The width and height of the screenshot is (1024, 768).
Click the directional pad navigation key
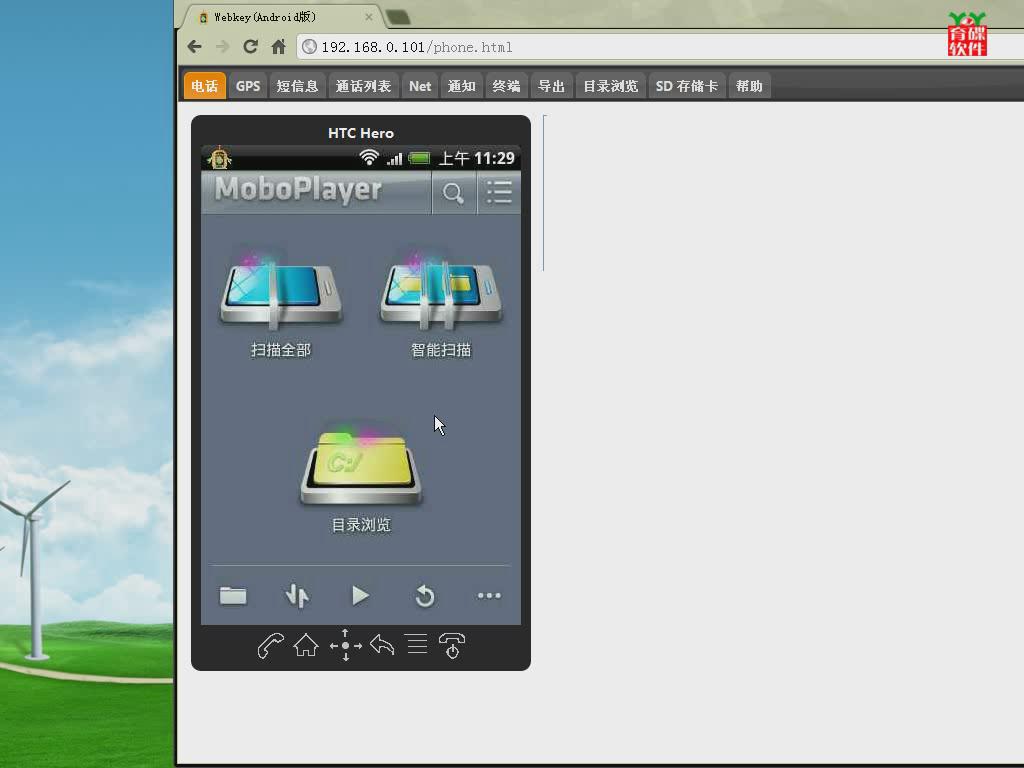tap(345, 645)
